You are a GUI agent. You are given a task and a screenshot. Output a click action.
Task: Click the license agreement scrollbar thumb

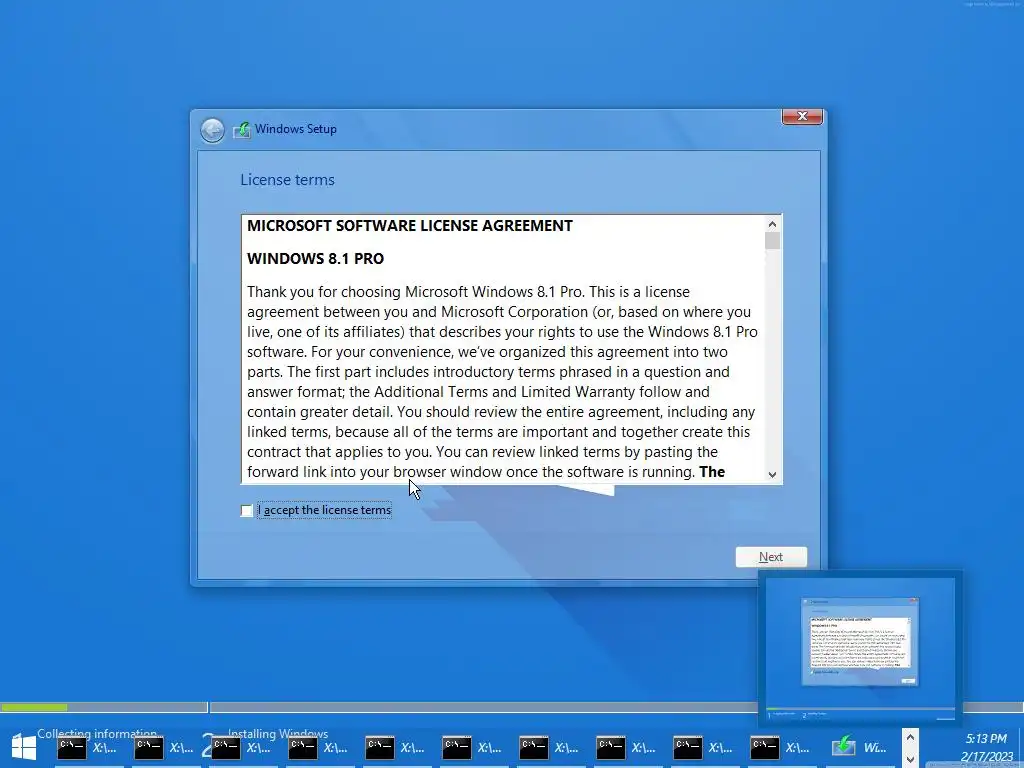[773, 241]
